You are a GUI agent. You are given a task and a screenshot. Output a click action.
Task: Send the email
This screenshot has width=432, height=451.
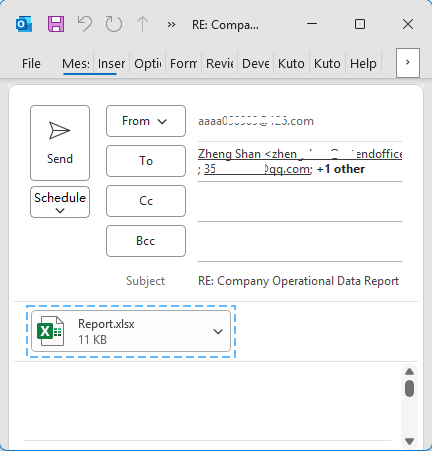pyautogui.click(x=60, y=143)
